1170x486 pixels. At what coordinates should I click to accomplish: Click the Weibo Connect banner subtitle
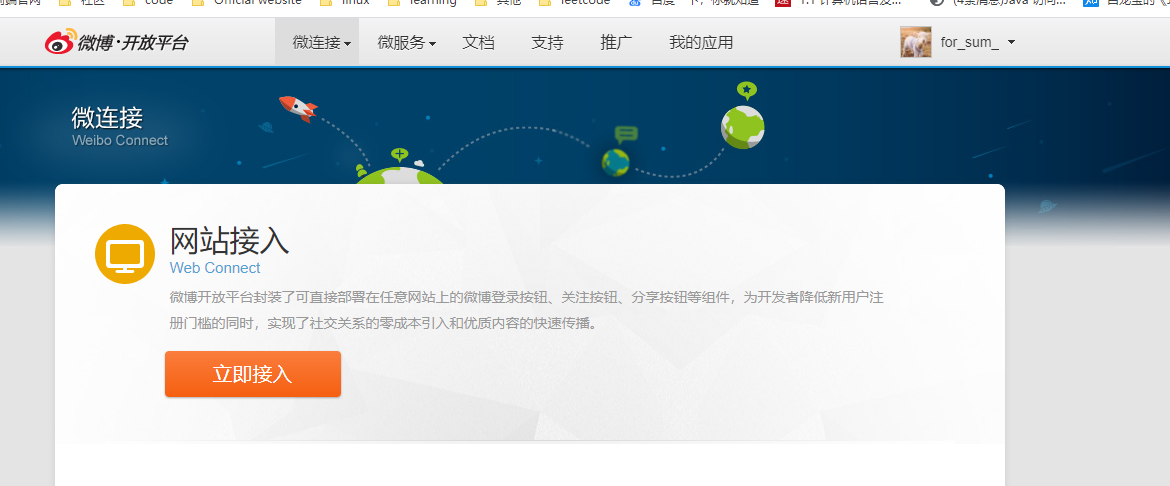click(120, 140)
